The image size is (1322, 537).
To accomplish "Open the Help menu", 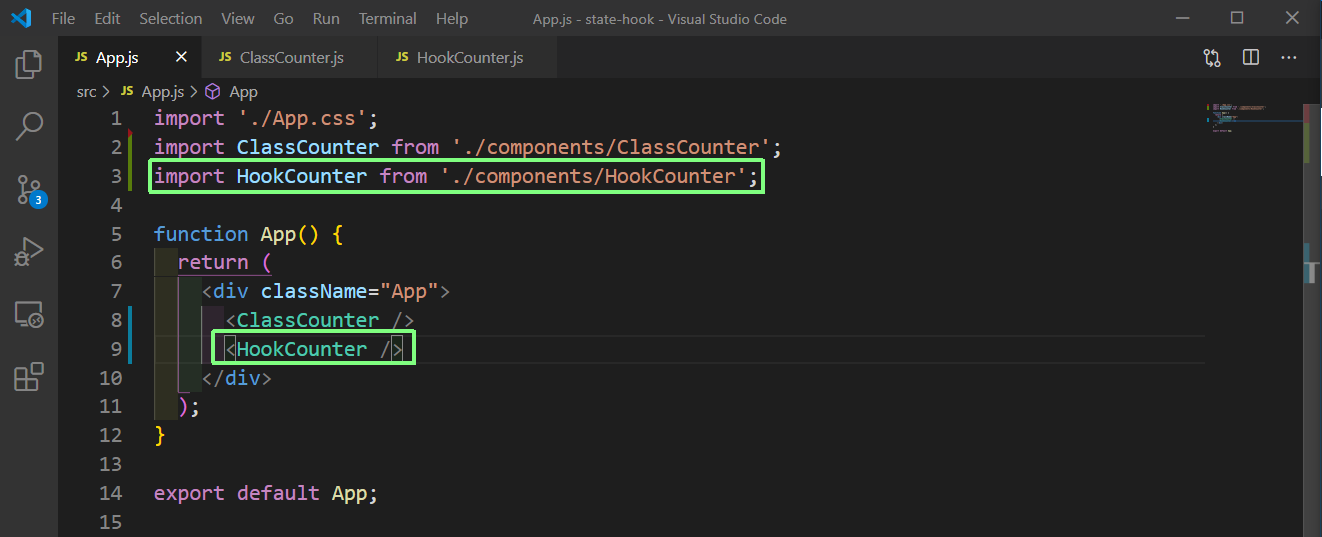I will [x=452, y=19].
